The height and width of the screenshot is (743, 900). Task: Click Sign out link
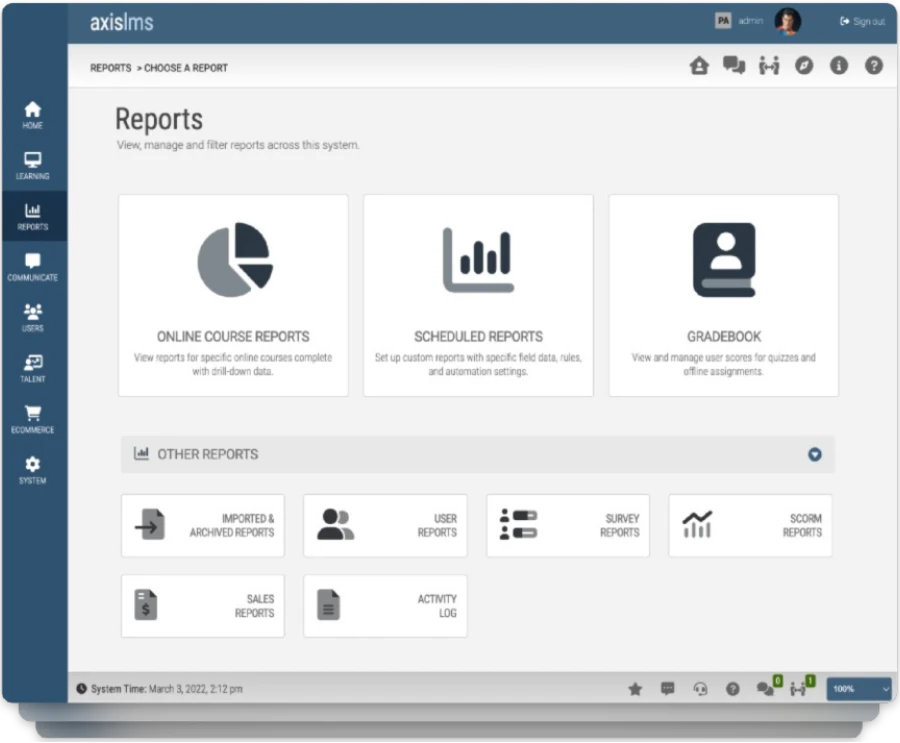click(862, 21)
